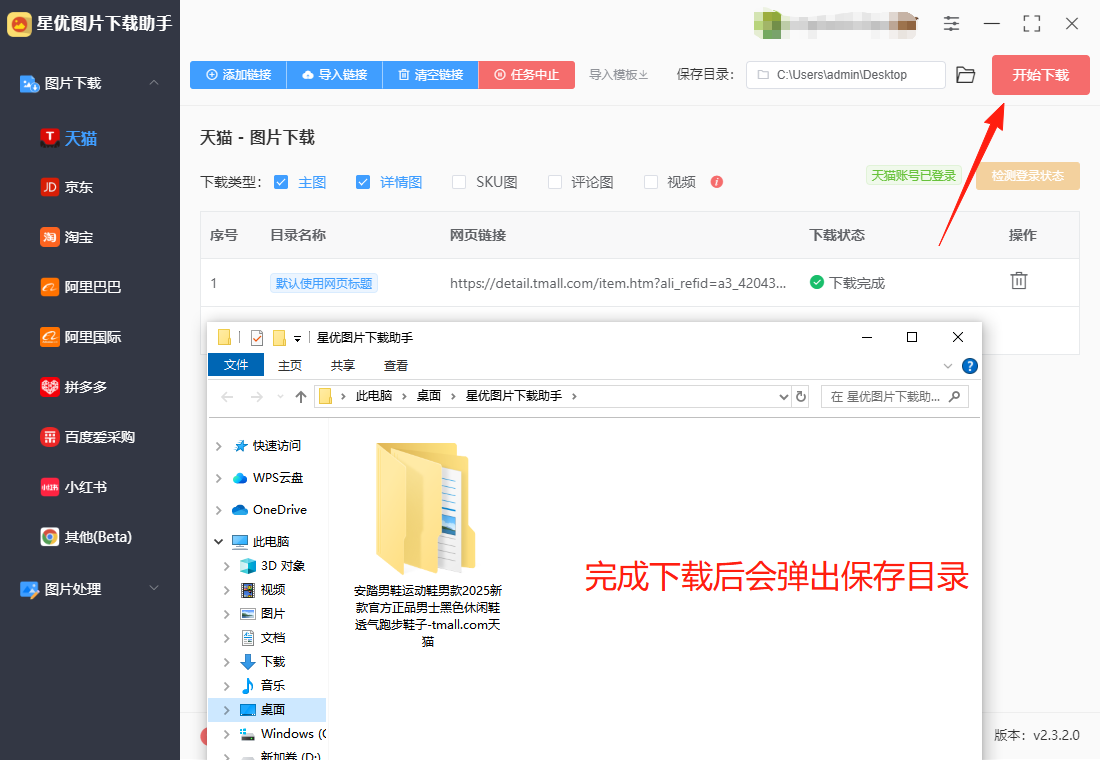Enable the SKU图 download type
Screen dimensions: 1100x760
coord(459,182)
